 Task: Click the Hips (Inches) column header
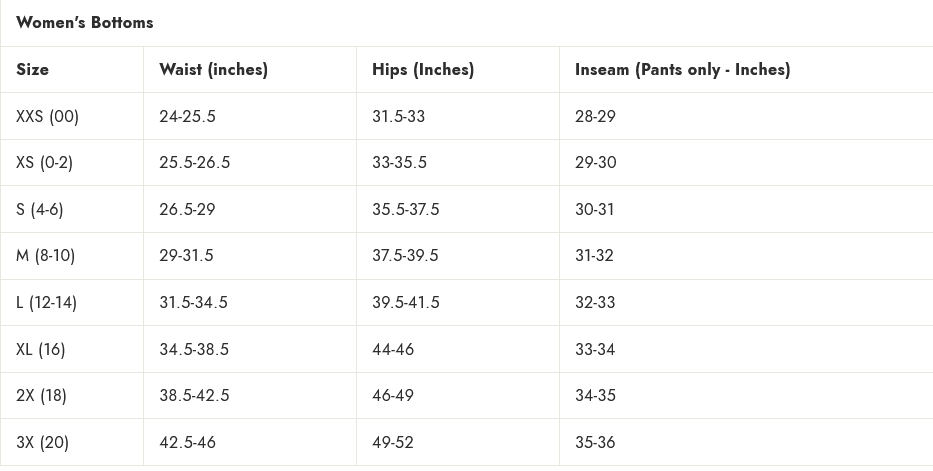(423, 70)
